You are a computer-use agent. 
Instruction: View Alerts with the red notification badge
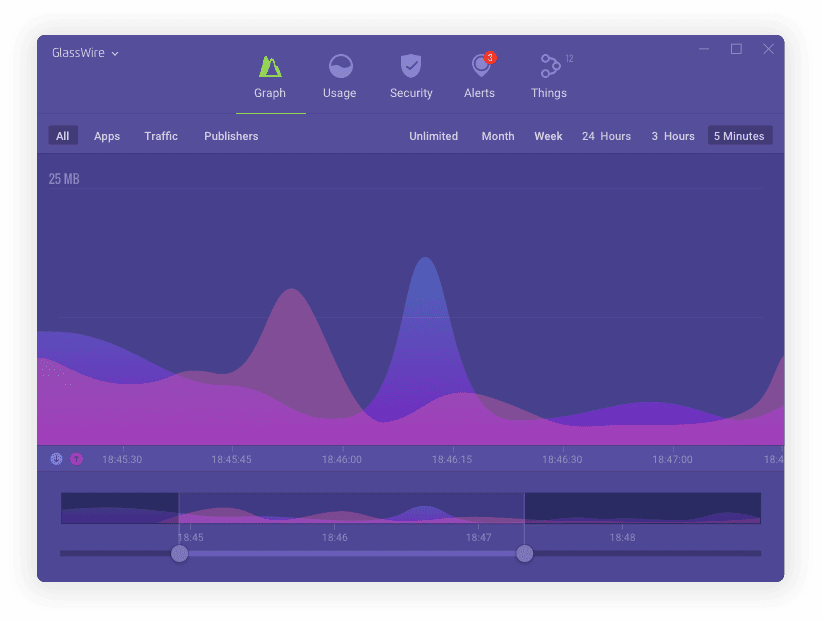click(479, 67)
